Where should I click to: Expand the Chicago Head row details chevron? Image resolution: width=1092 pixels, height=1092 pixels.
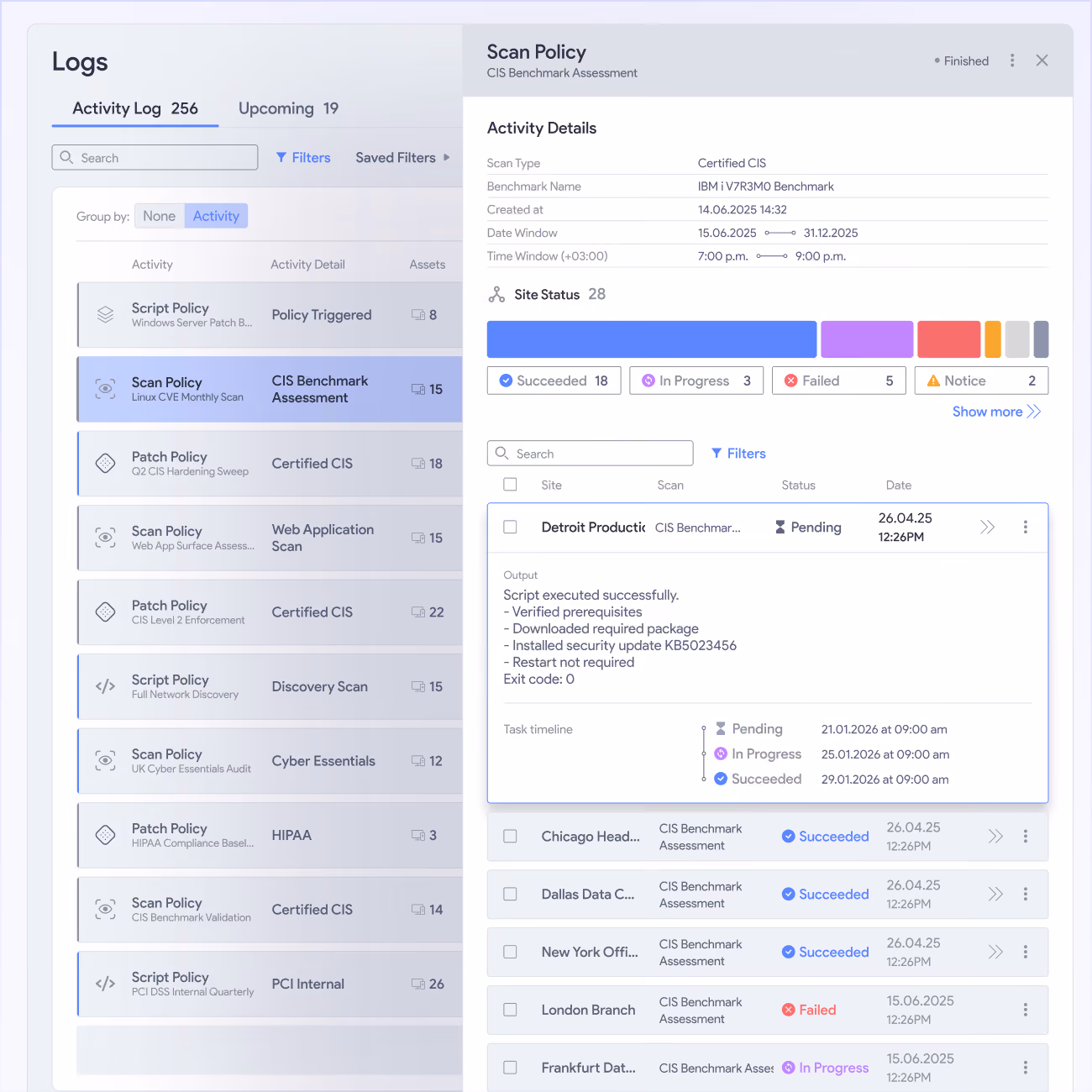click(995, 837)
